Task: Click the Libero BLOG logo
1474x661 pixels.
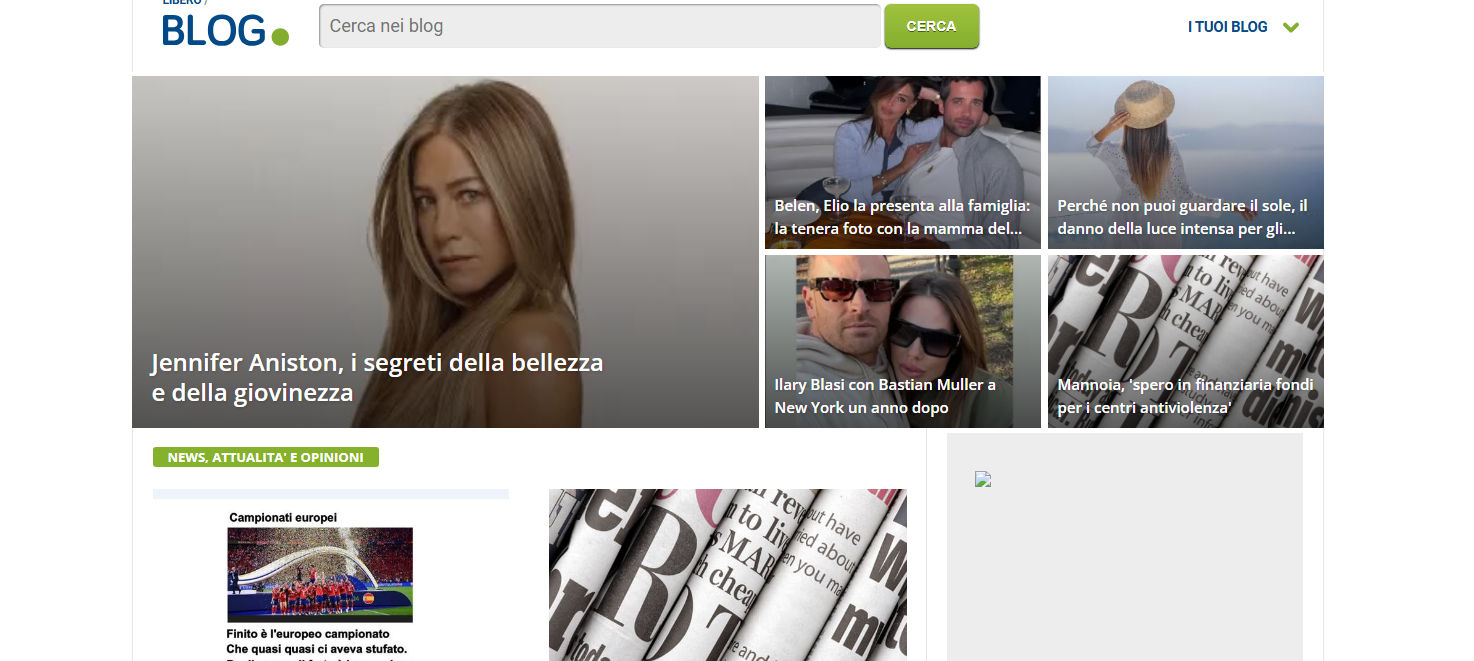Action: [225, 25]
